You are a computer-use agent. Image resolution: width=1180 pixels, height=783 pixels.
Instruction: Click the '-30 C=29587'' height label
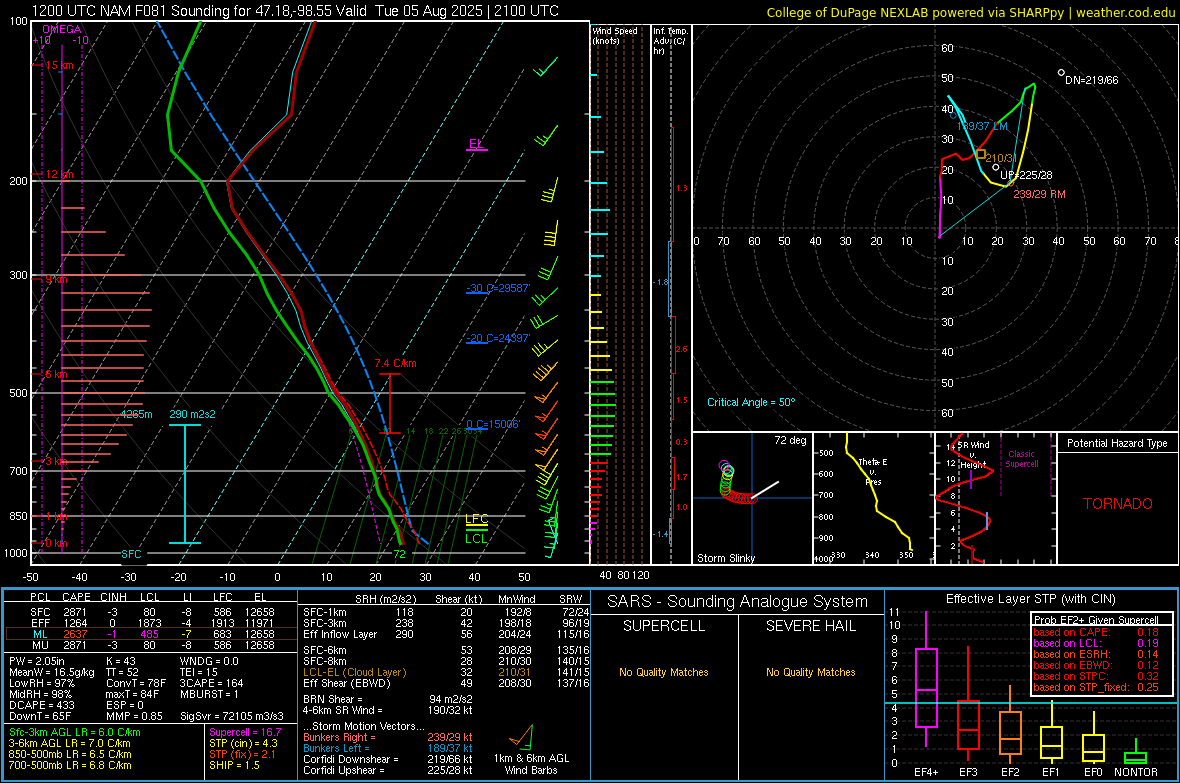click(x=498, y=288)
